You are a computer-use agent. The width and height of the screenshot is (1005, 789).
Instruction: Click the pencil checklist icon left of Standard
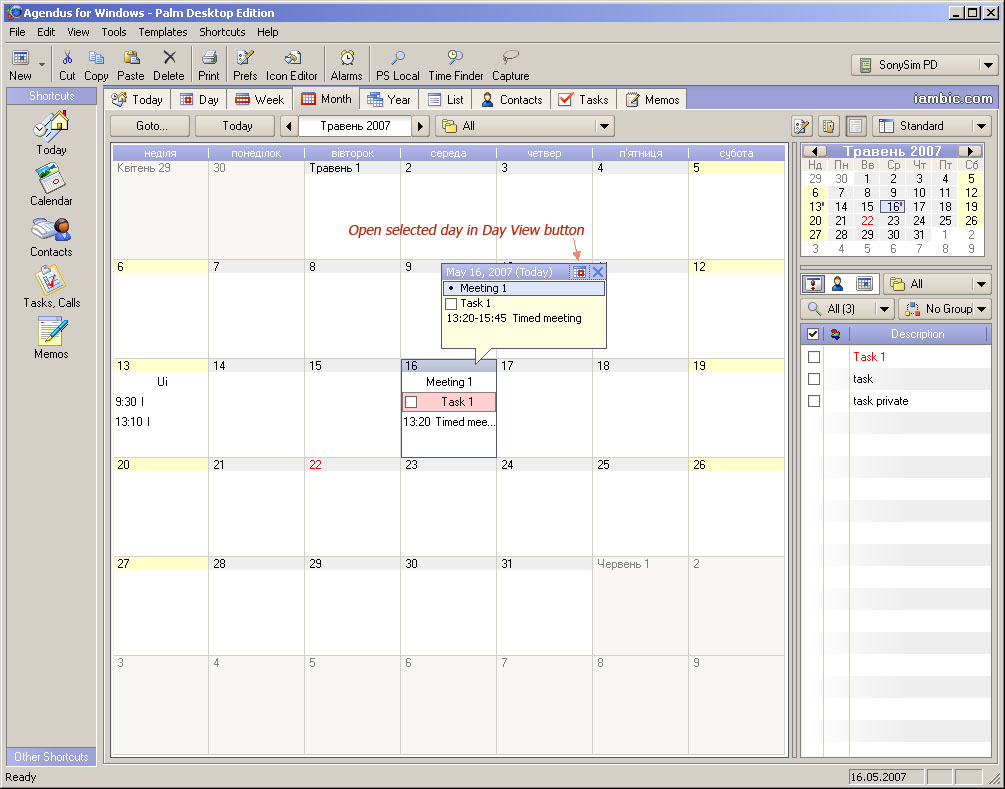[802, 126]
